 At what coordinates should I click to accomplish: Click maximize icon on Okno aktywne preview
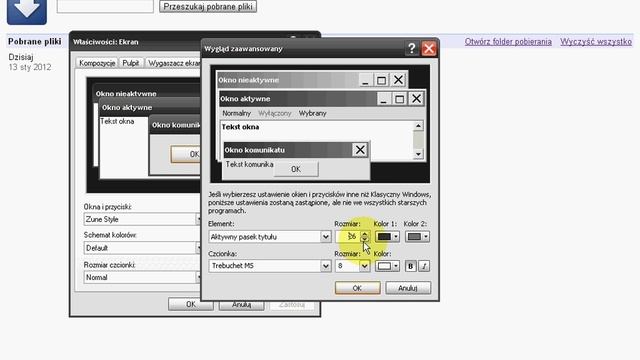coord(400,99)
